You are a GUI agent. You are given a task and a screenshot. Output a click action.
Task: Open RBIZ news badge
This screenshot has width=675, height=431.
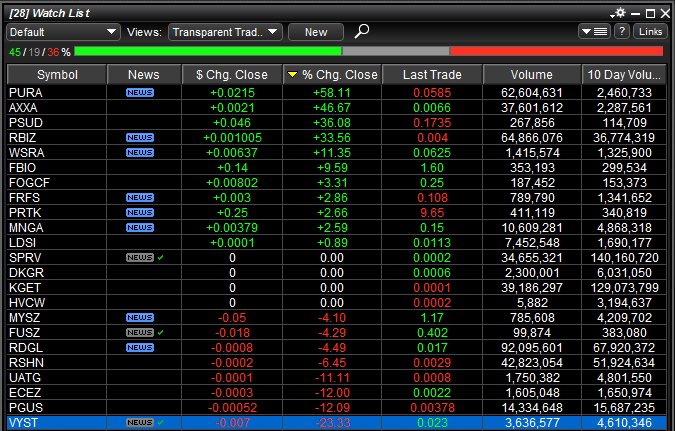point(140,137)
